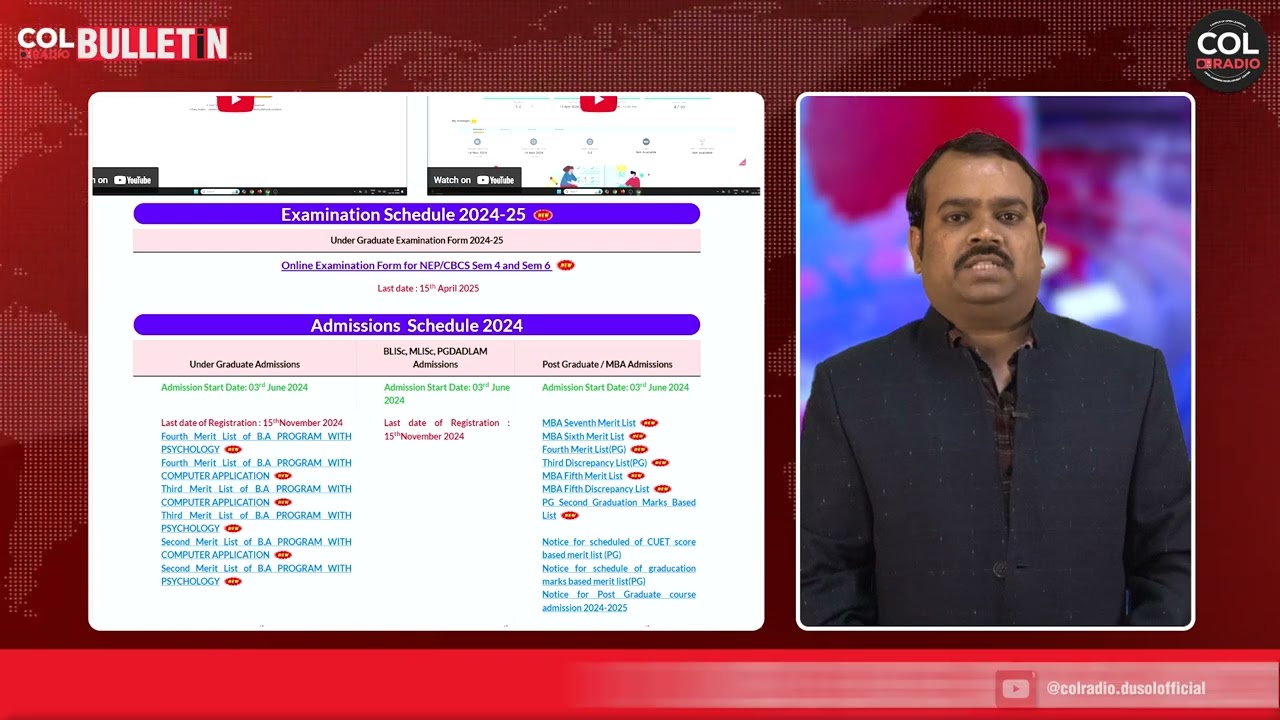Screen dimensions: 1280x720
Task: Click the COL Bulletin logo
Action: [123, 43]
